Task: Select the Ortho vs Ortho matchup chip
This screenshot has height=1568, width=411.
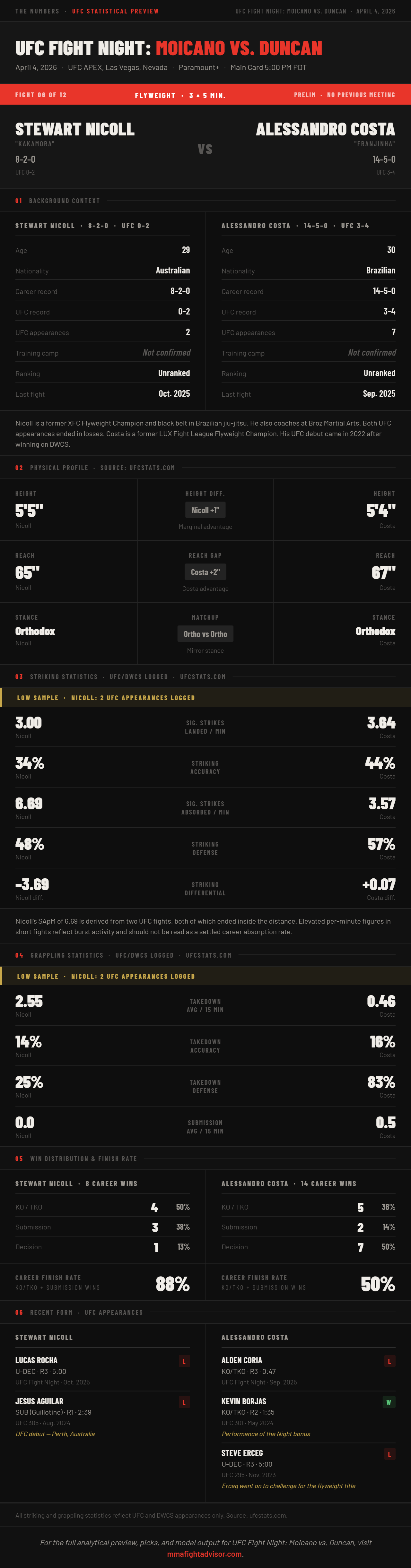Action: (205, 634)
